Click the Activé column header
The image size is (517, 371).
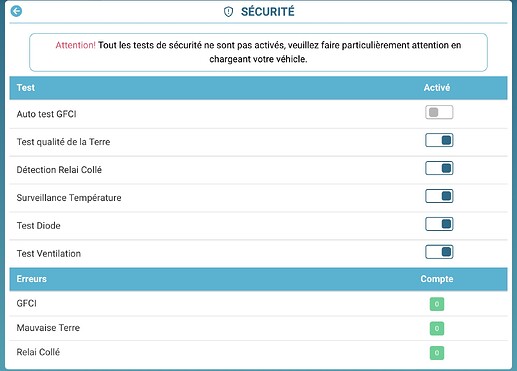coord(437,88)
